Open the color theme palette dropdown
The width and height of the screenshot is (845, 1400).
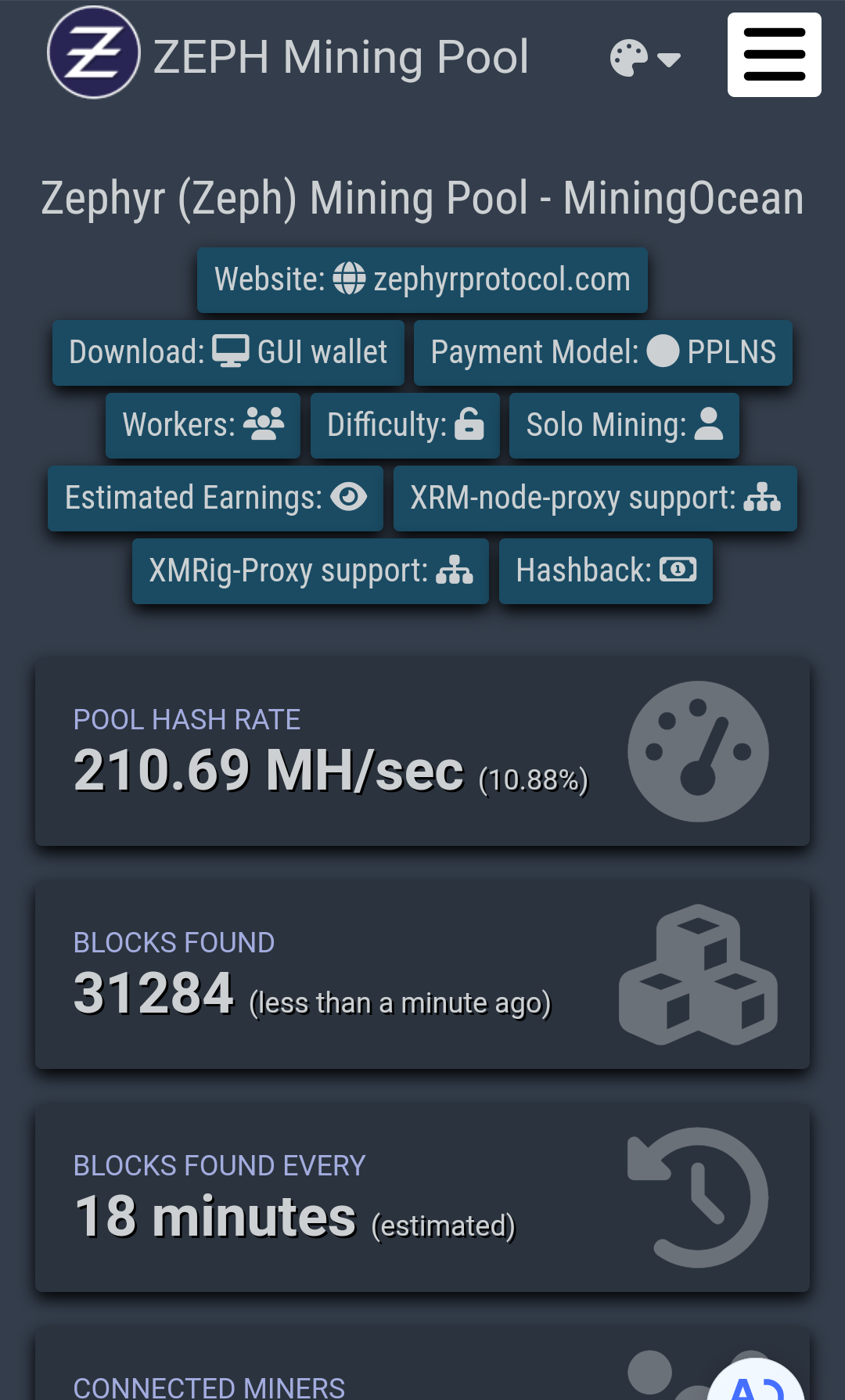(x=644, y=59)
